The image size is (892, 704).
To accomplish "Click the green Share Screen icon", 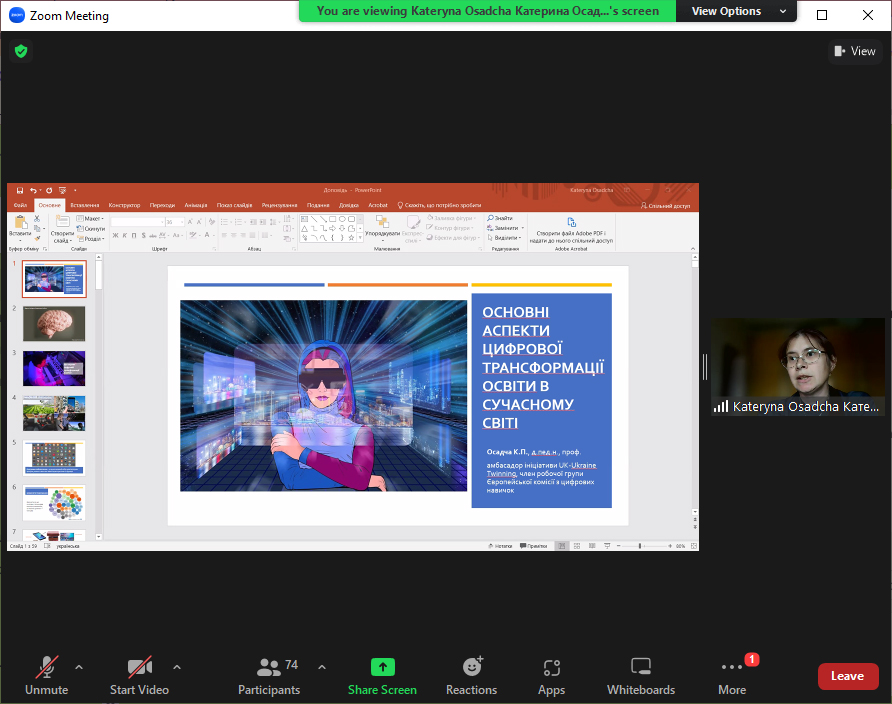I will (382, 667).
